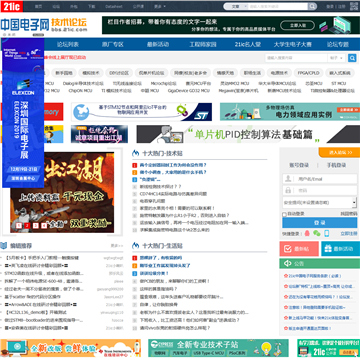Open the QR code icon at top right

pyautogui.click(x=354, y=6)
